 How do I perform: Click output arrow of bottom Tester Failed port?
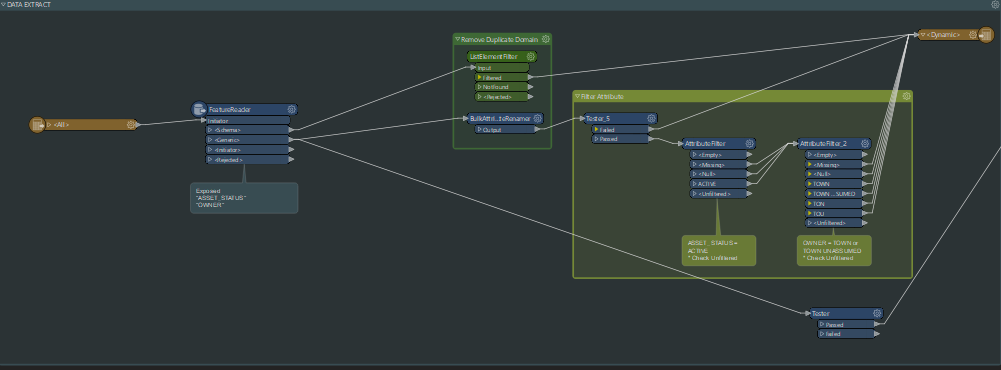click(877, 334)
